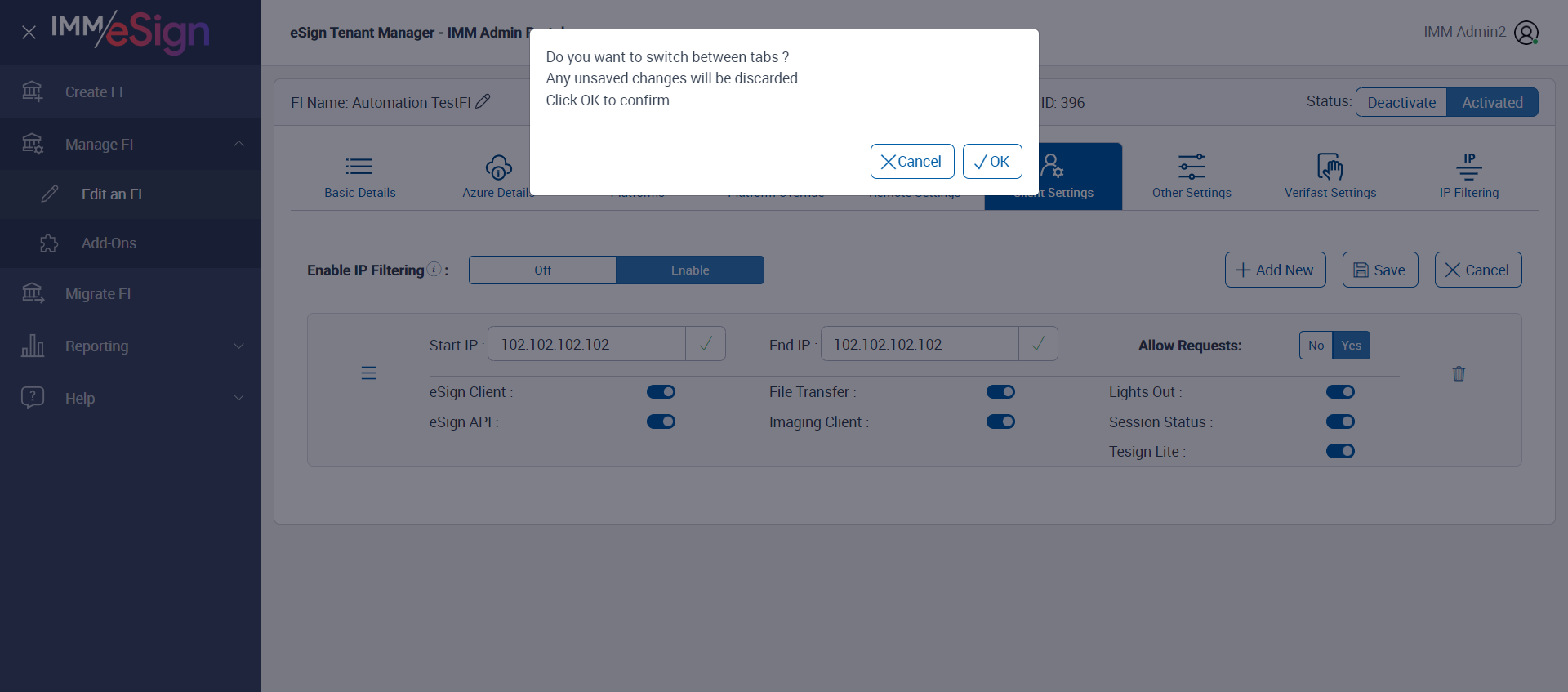This screenshot has height=692, width=1568.
Task: Select Migrate FI in sidebar
Action: [131, 293]
